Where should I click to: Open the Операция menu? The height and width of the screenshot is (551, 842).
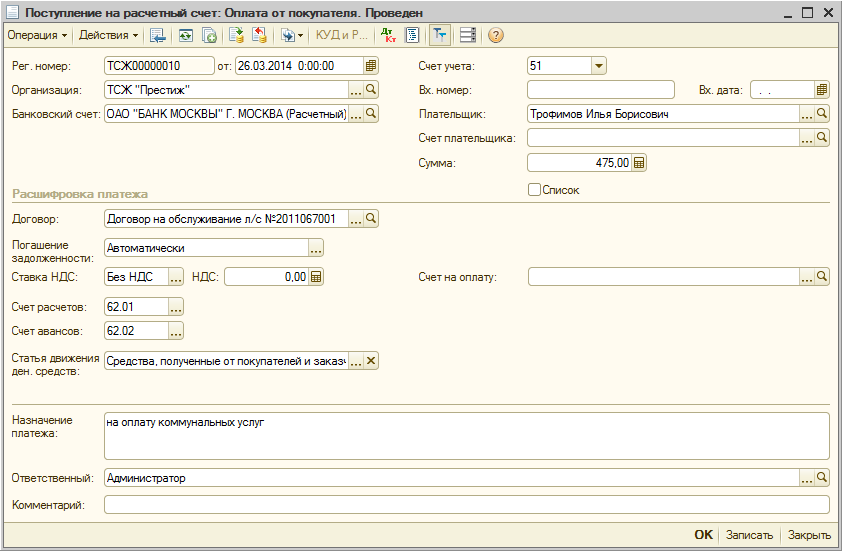pos(37,35)
